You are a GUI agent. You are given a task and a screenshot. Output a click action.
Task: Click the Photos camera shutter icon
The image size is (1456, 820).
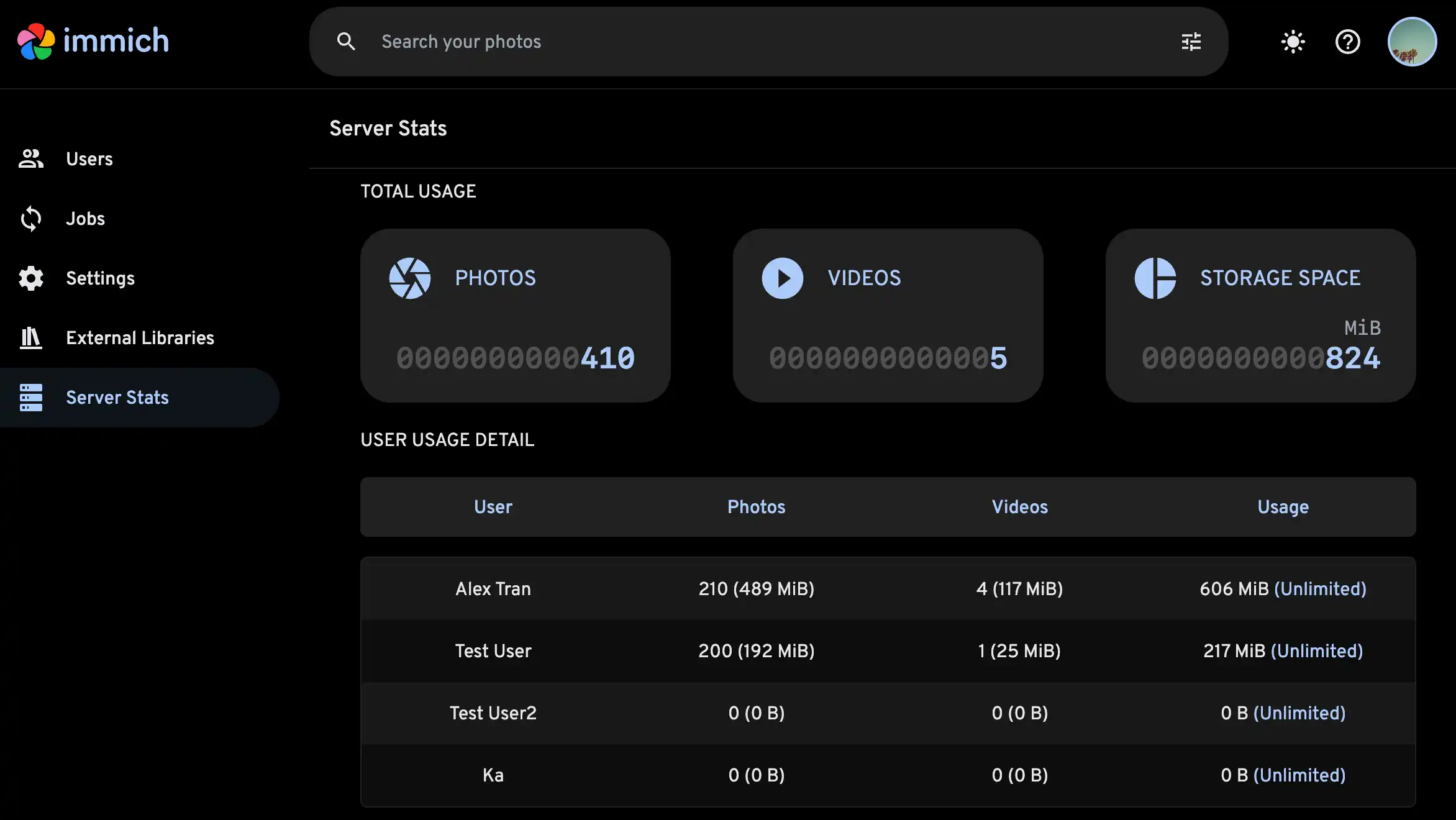coord(411,278)
